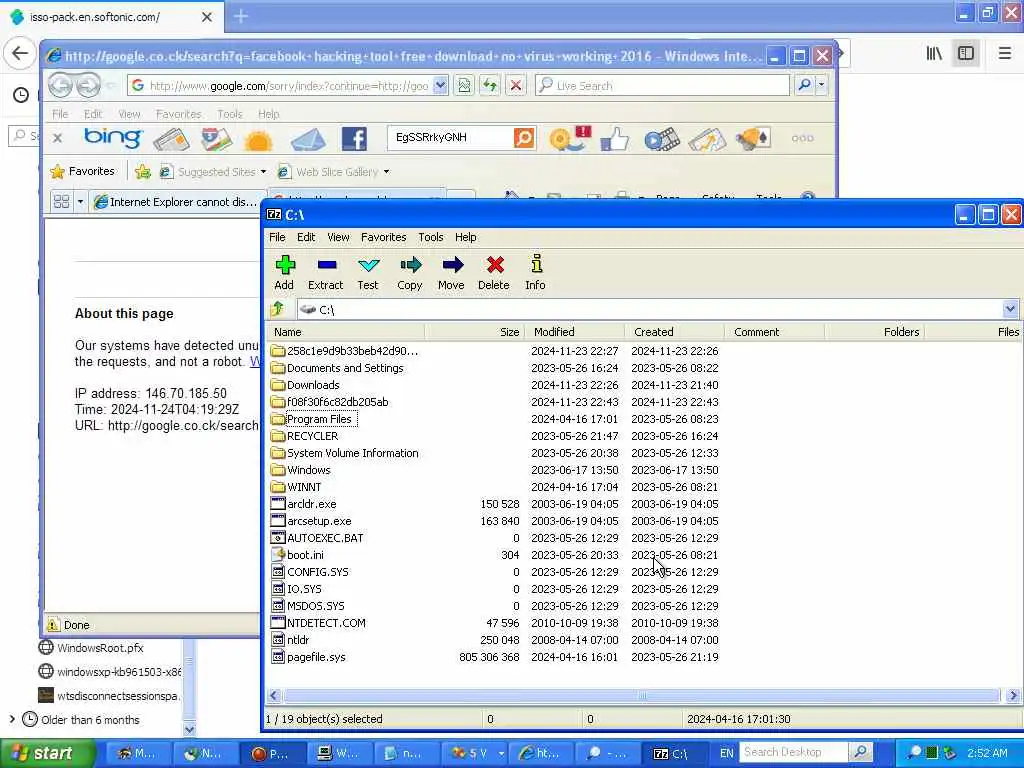Open the Live Search options dropdown
Screen dimensions: 1024x768
tap(822, 86)
